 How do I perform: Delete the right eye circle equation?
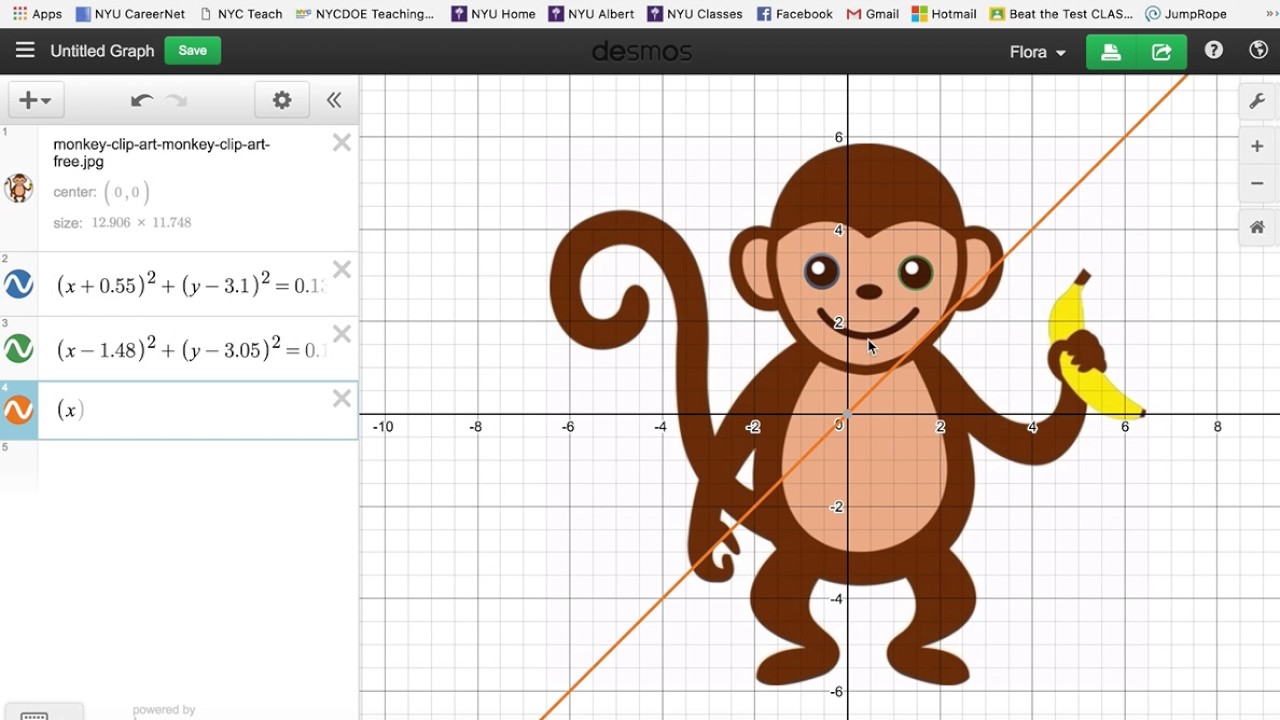(x=342, y=334)
